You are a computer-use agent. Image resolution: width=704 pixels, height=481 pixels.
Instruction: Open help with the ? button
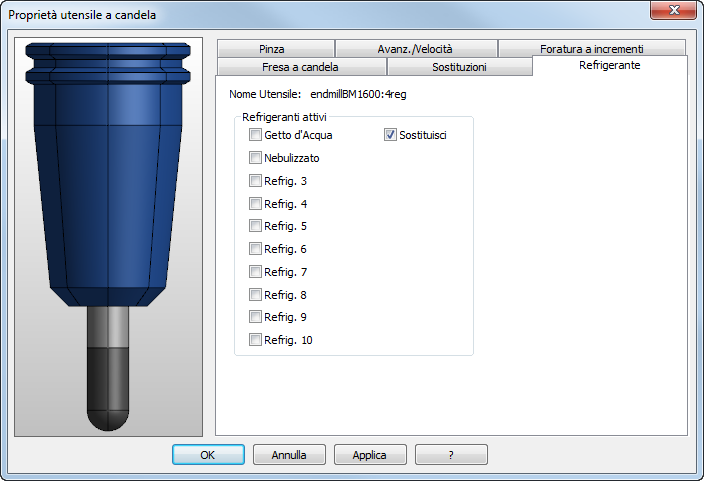point(451,455)
